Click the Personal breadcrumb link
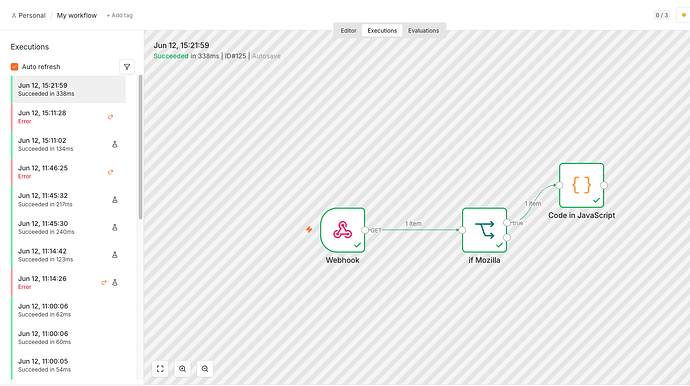690x386 pixels. pyautogui.click(x=29, y=15)
